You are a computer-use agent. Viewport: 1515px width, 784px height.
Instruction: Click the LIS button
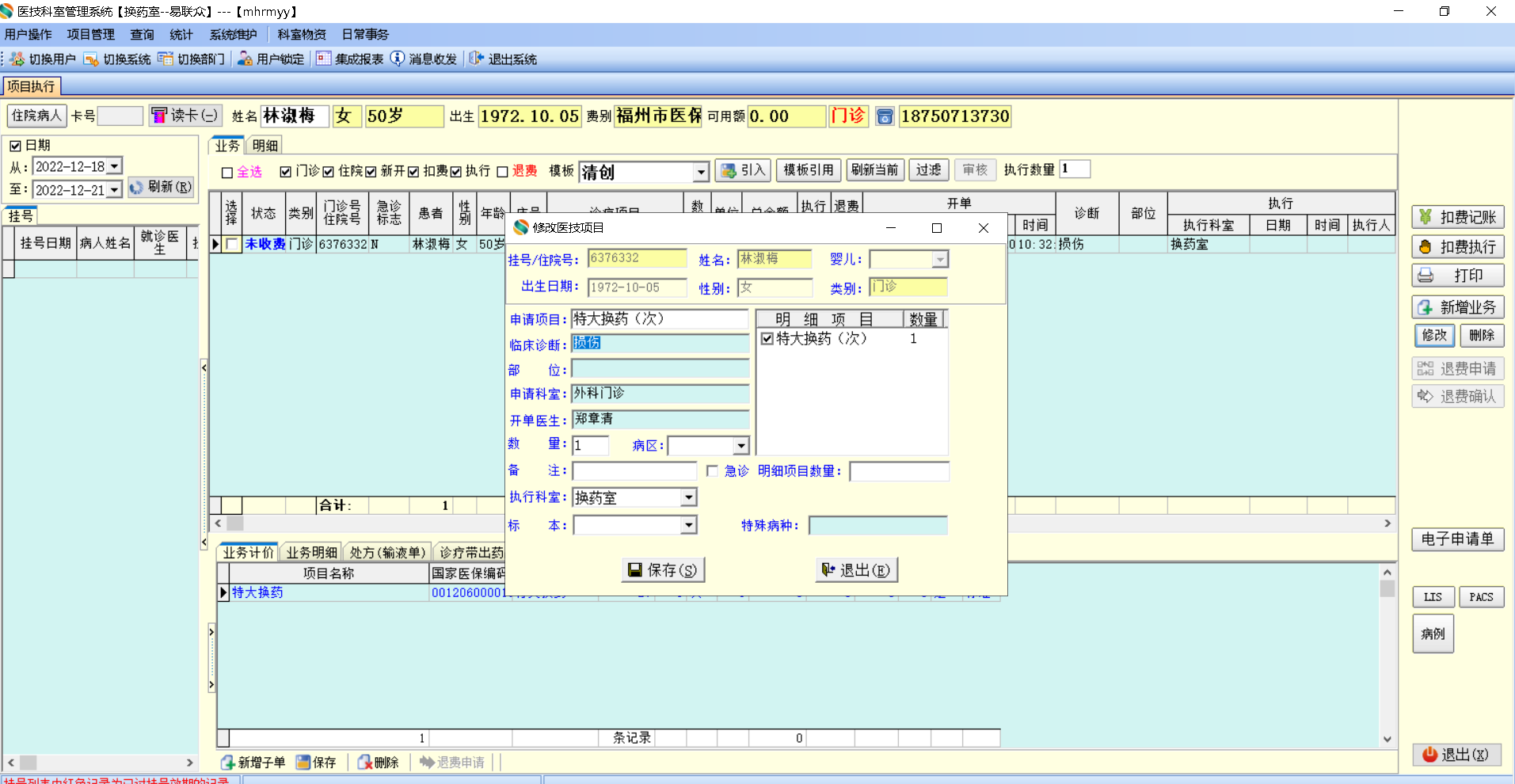[x=1433, y=597]
